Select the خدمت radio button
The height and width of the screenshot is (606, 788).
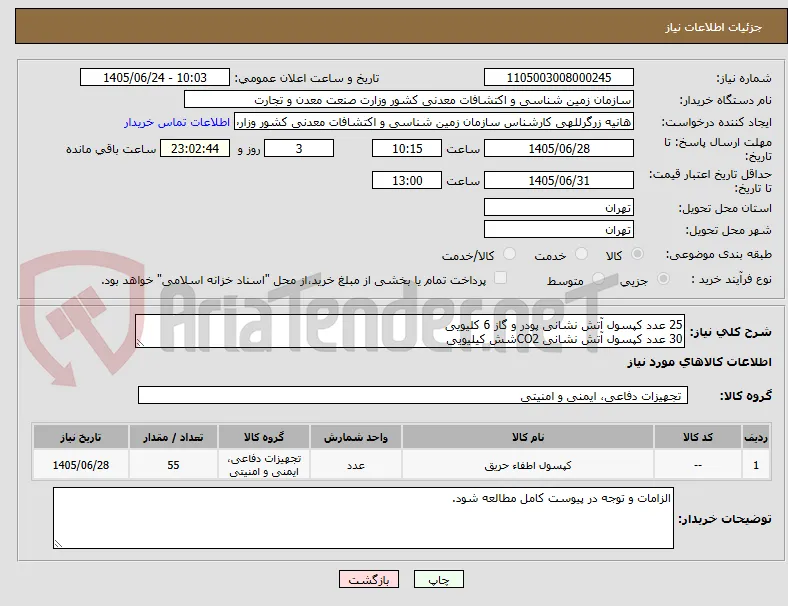coord(581,254)
